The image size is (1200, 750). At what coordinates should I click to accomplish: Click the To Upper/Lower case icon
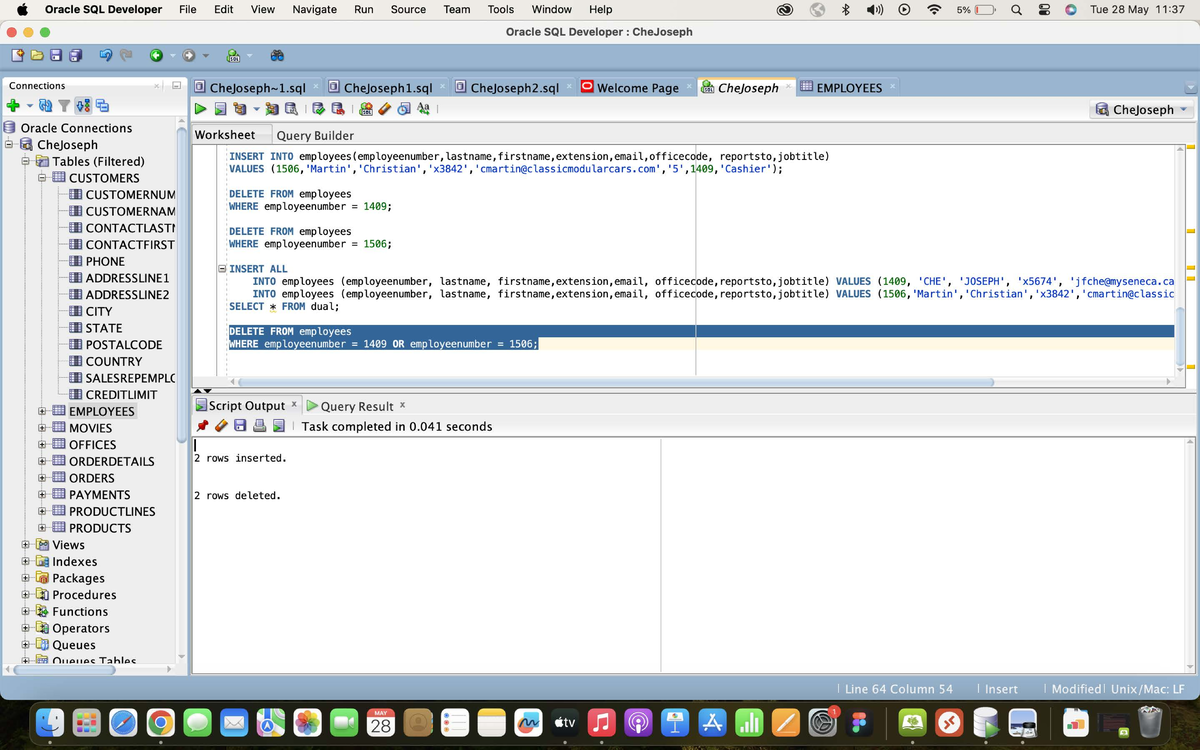[x=422, y=109]
